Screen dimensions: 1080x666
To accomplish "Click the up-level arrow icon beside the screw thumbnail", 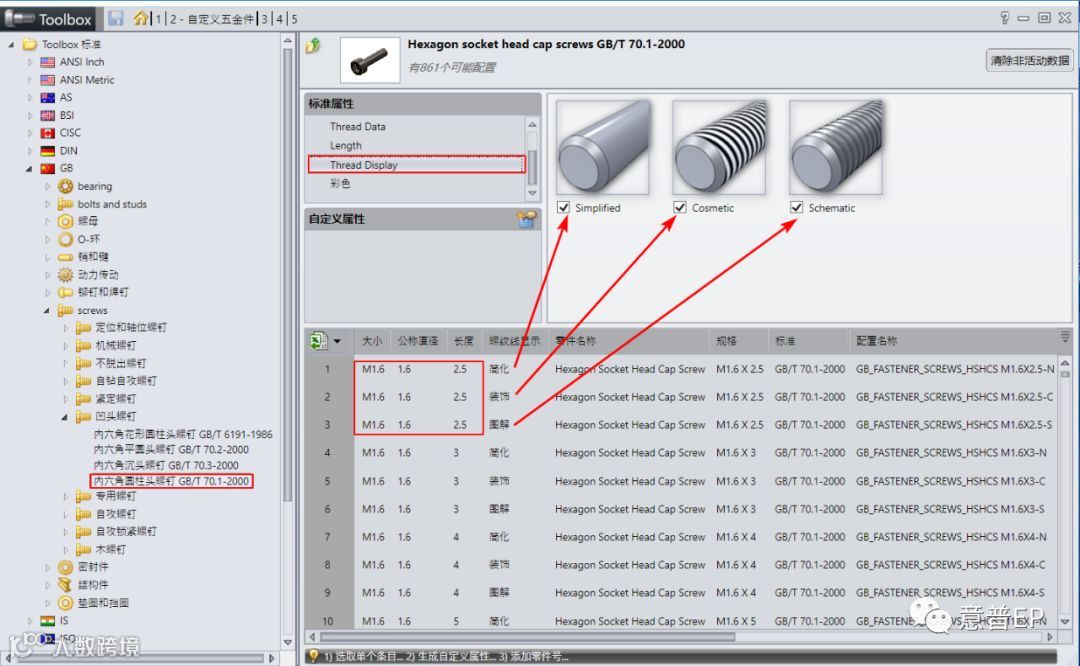I will click(313, 45).
